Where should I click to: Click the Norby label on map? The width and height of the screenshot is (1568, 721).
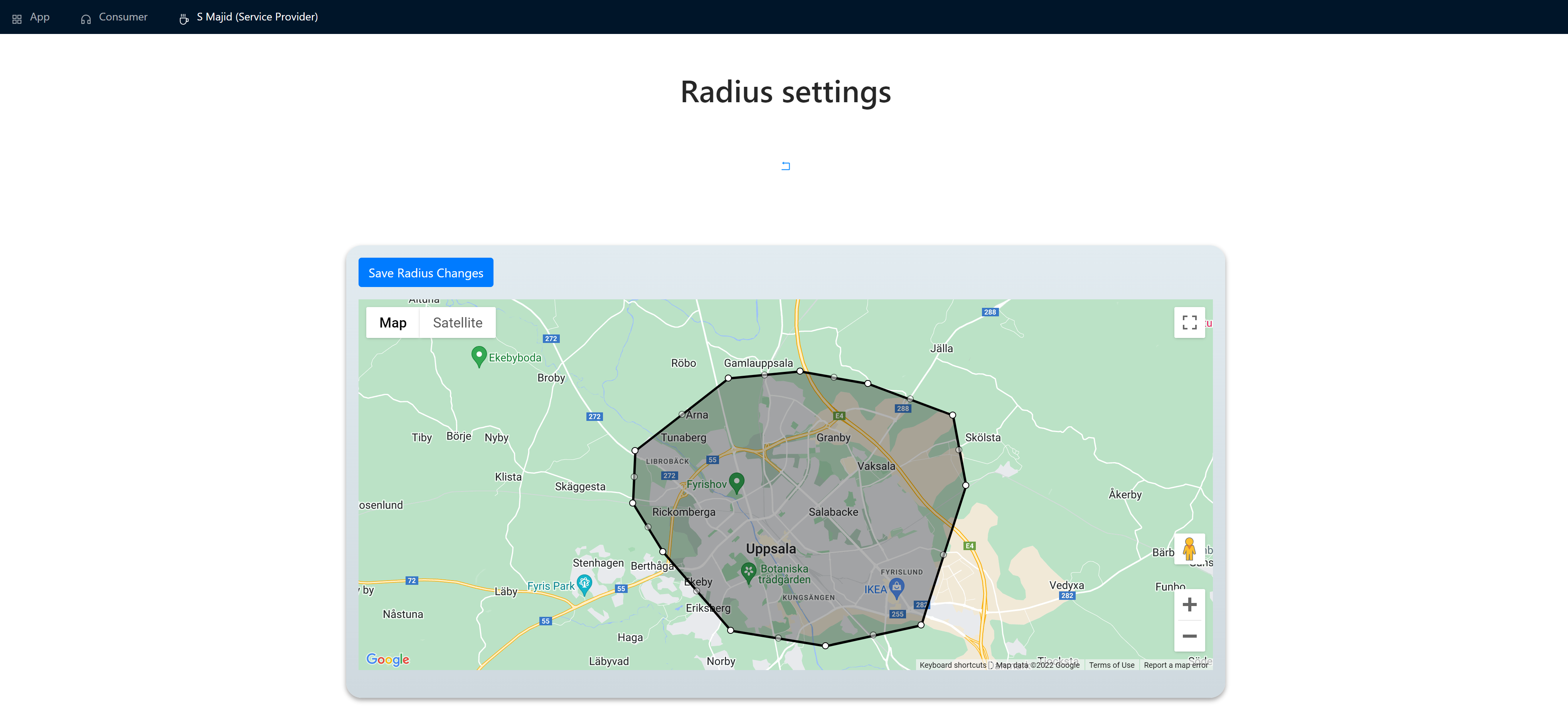coord(721,661)
